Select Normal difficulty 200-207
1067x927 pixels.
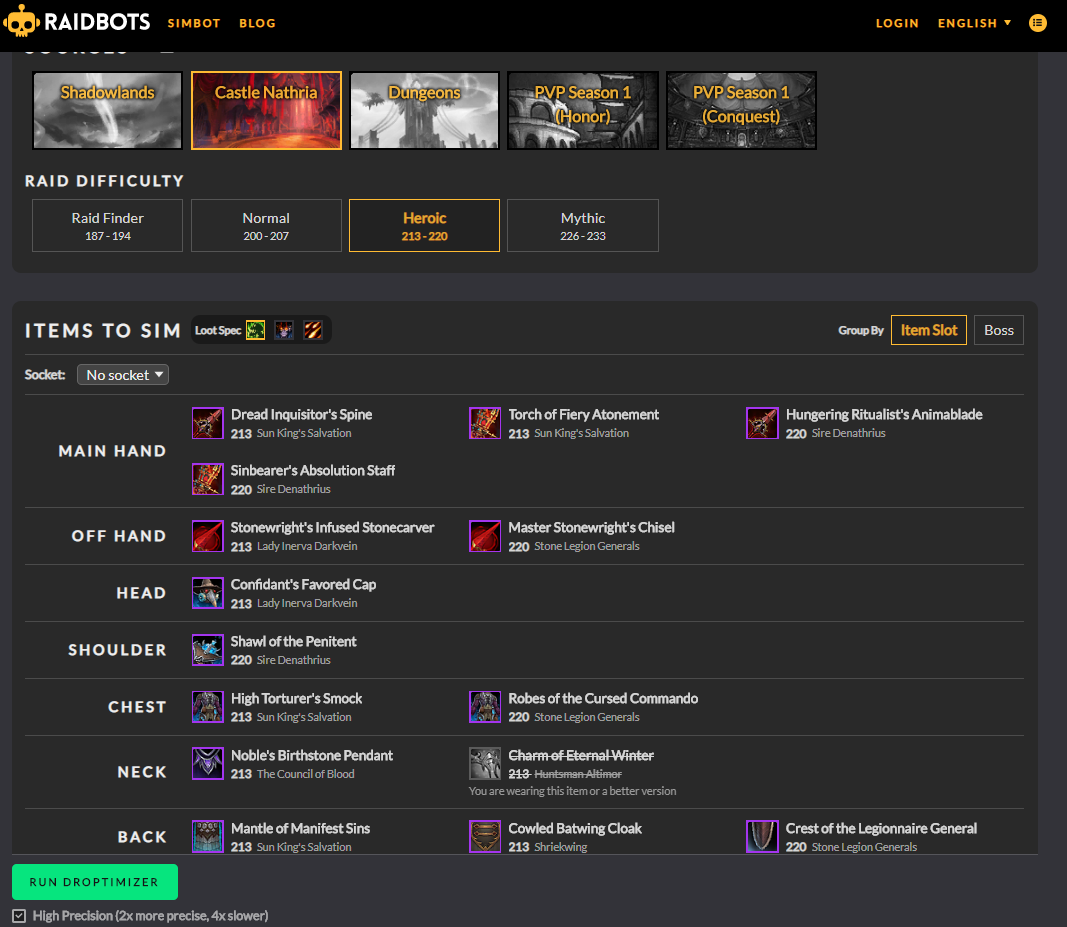tap(266, 225)
